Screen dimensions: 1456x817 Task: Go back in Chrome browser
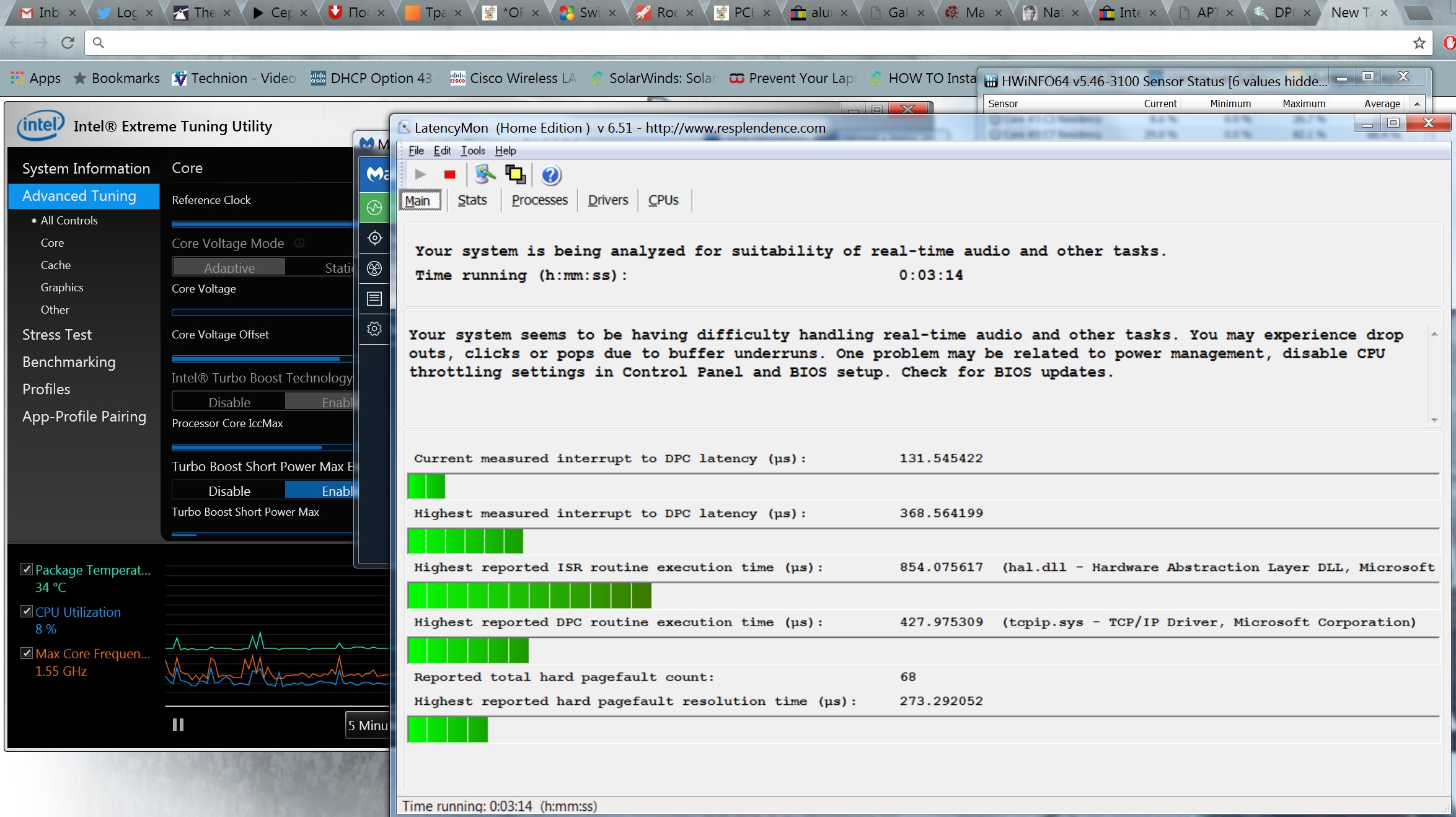point(16,42)
